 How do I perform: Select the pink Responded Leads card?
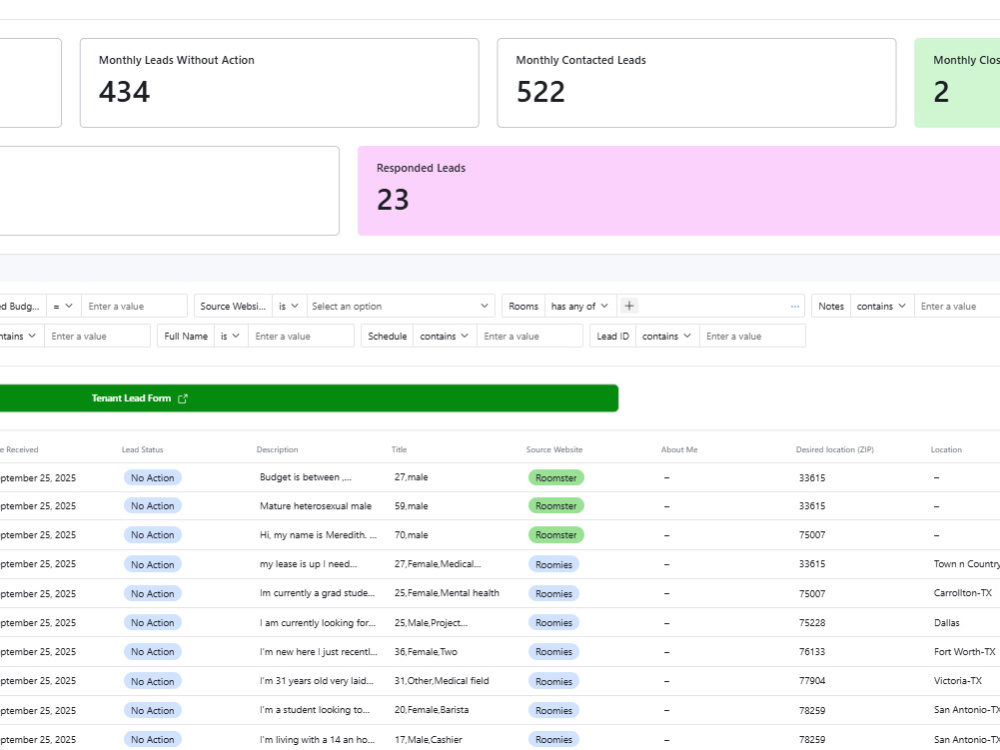(679, 191)
